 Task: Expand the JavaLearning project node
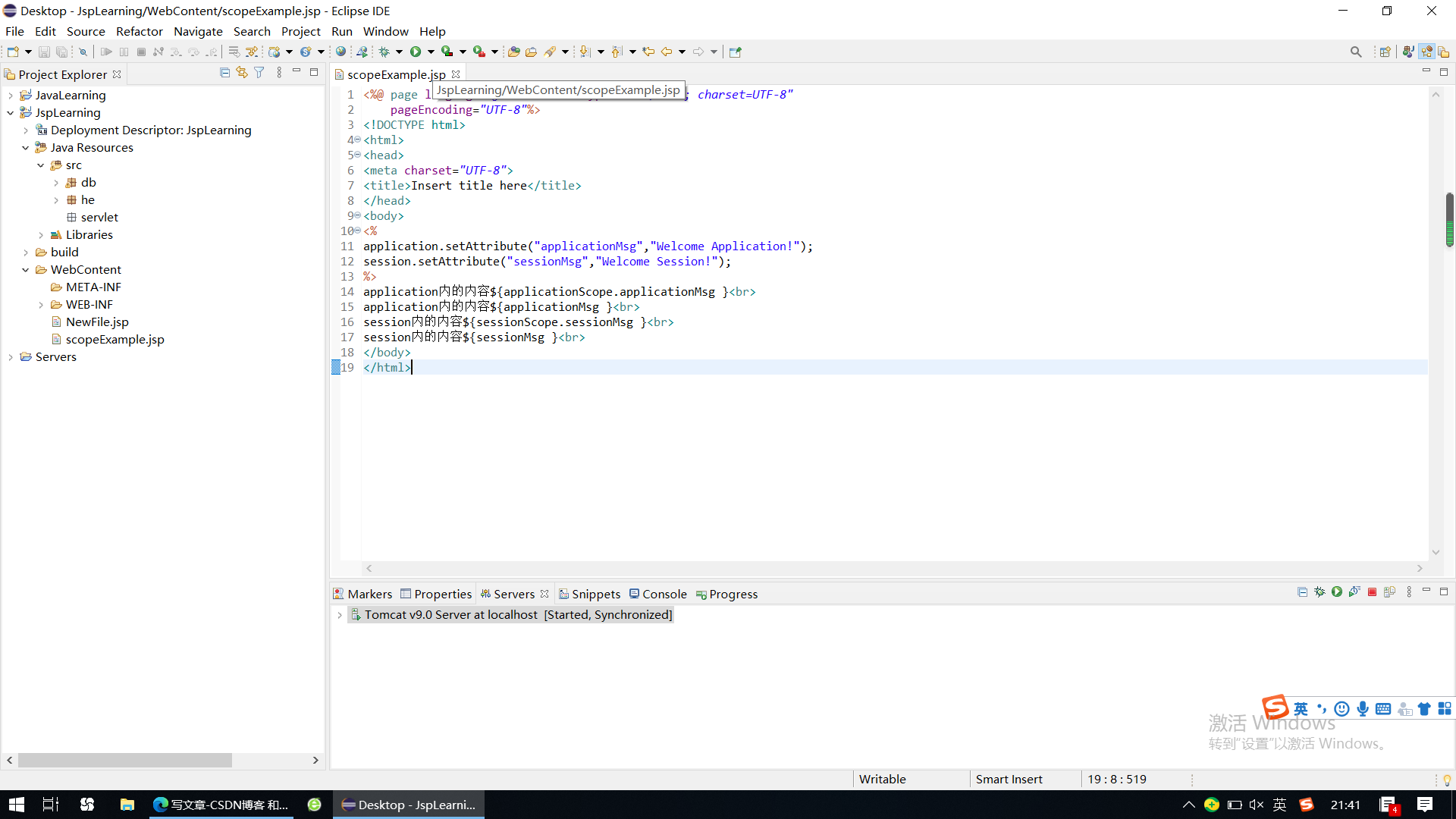11,96
